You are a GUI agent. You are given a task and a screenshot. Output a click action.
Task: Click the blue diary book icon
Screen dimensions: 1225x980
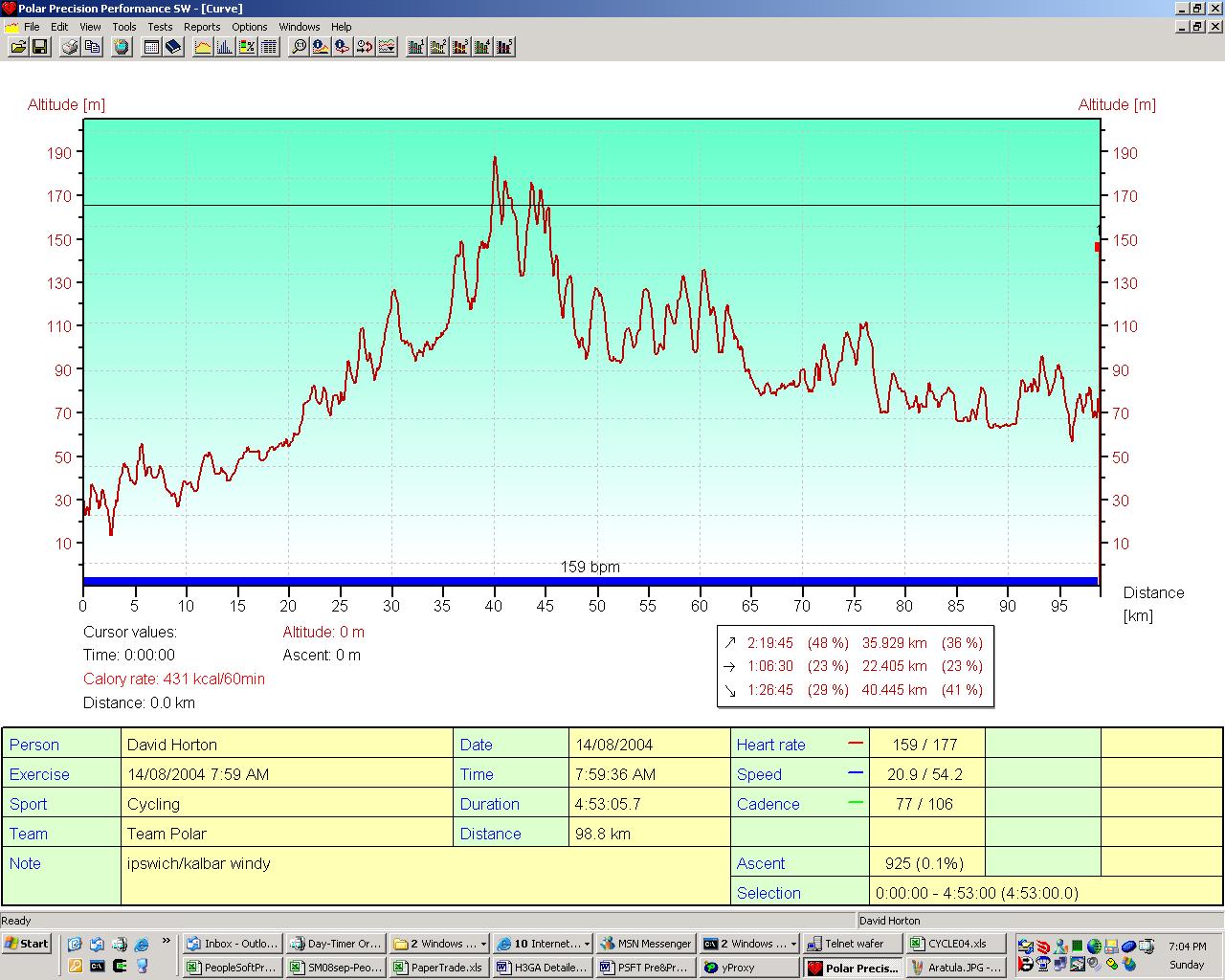173,46
